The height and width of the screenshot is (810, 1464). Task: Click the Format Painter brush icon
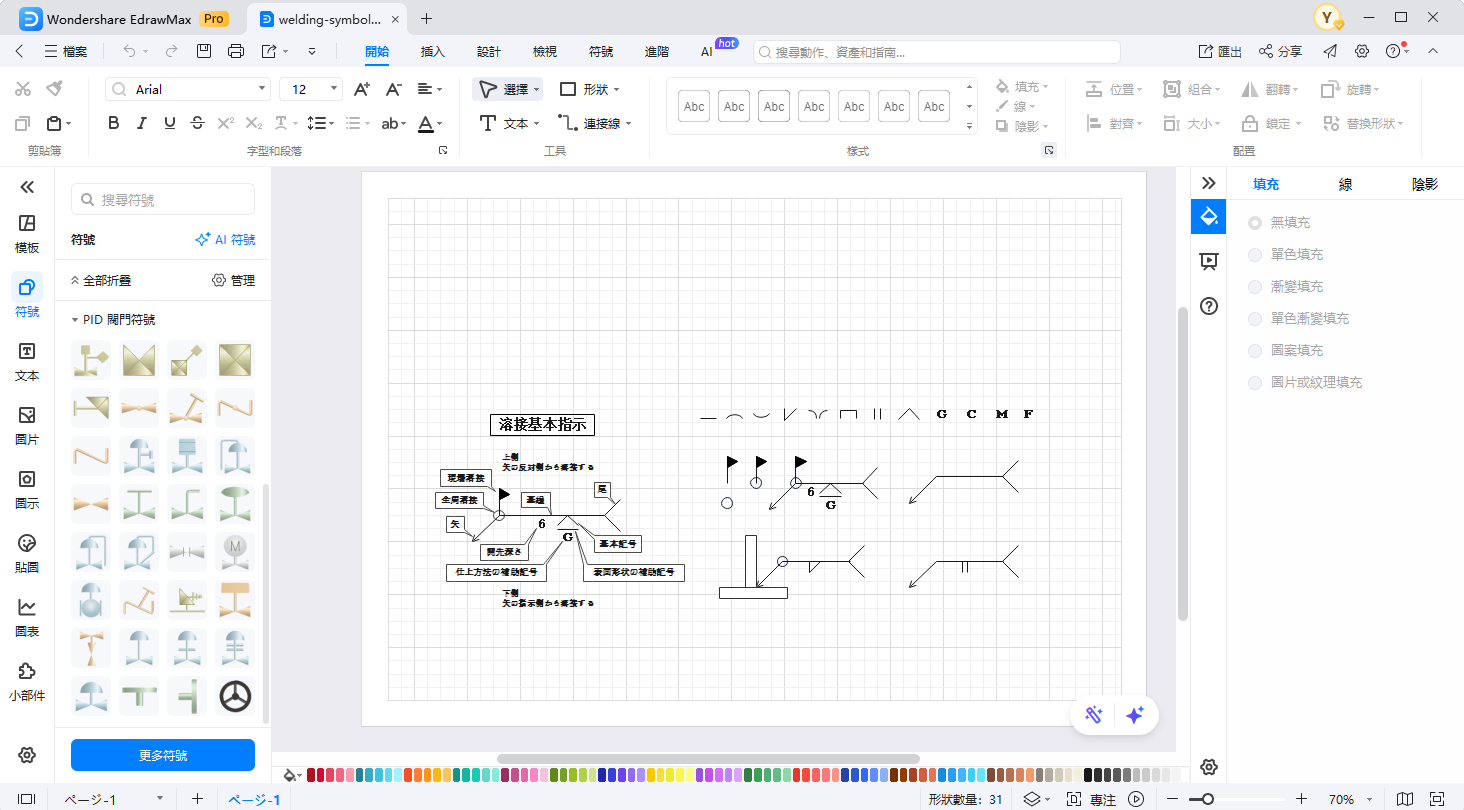coord(54,89)
